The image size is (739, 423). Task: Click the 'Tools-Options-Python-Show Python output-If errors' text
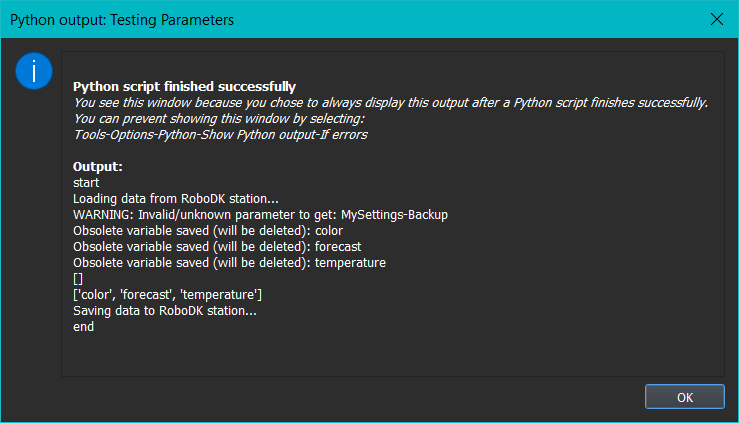pos(220,134)
